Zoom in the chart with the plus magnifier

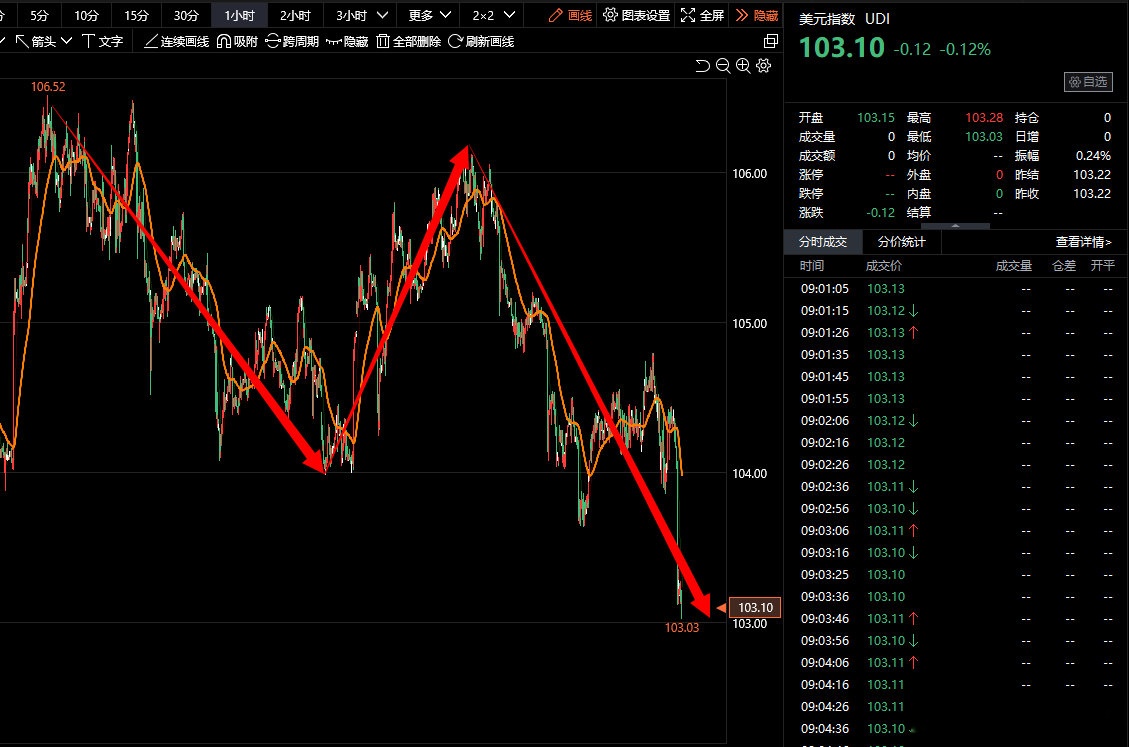click(x=743, y=66)
